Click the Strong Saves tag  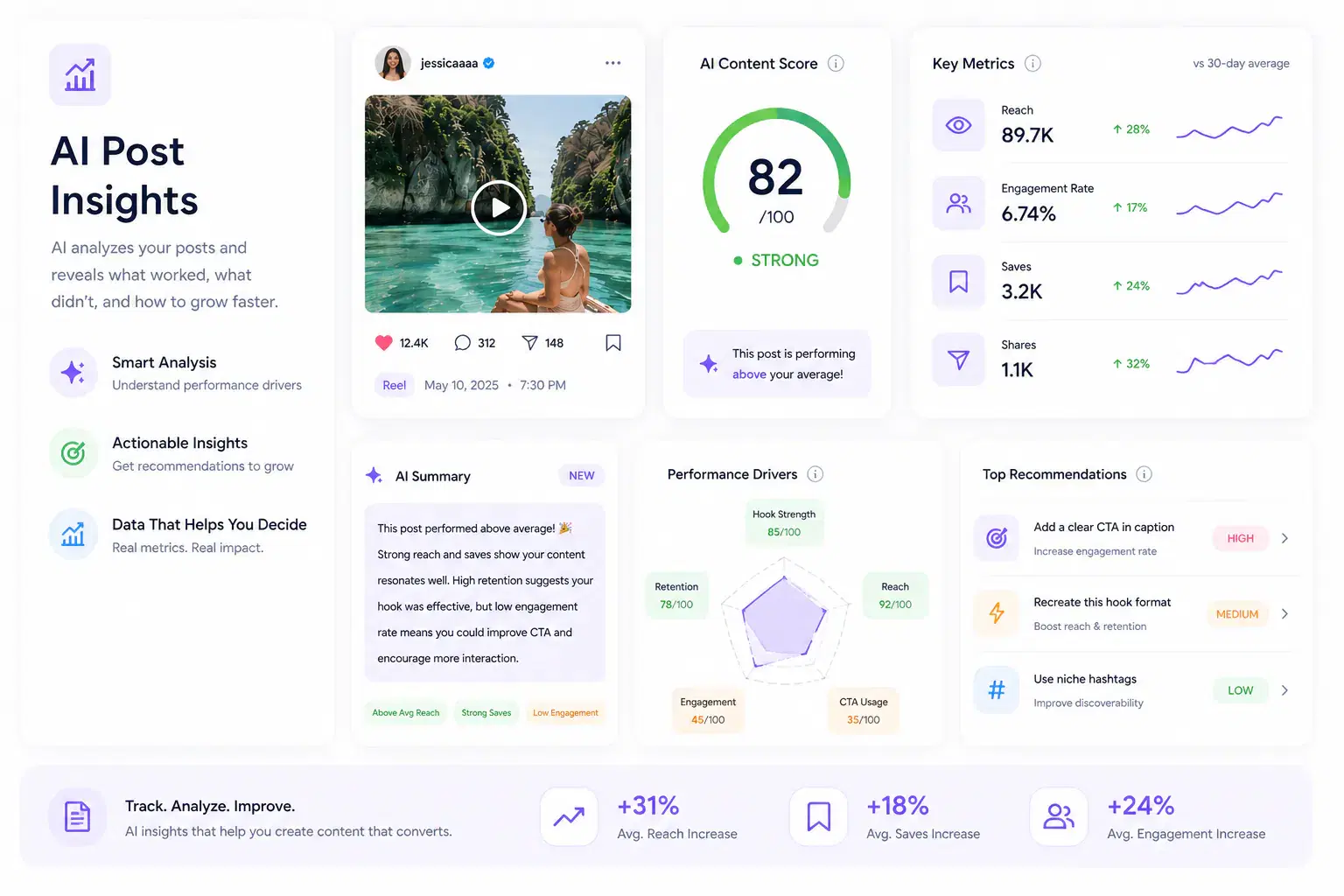tap(486, 713)
